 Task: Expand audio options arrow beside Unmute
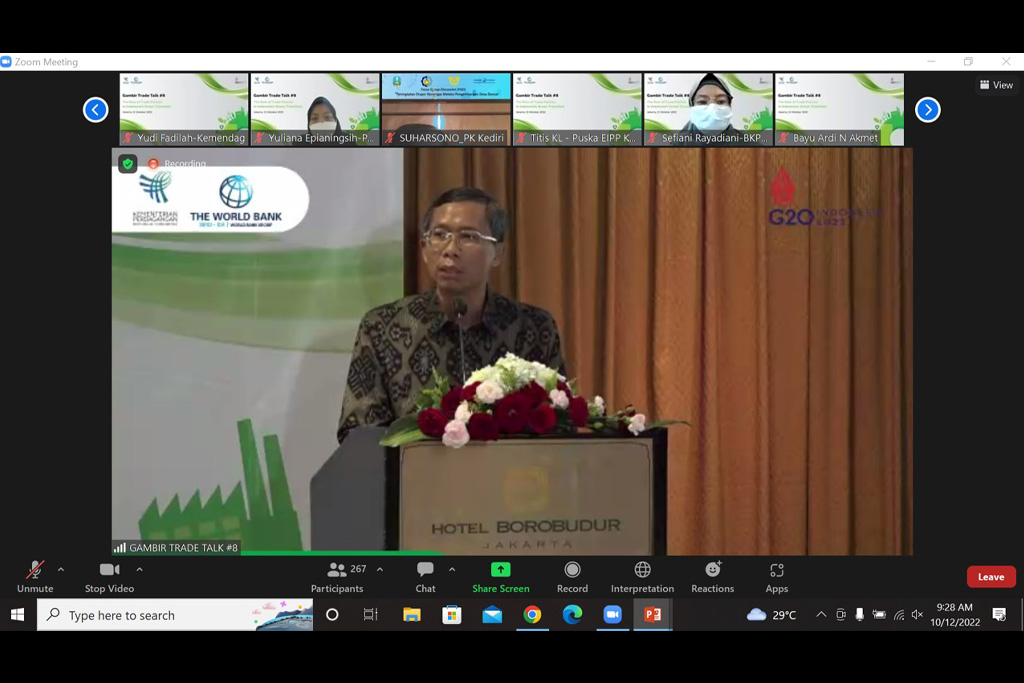click(x=61, y=570)
